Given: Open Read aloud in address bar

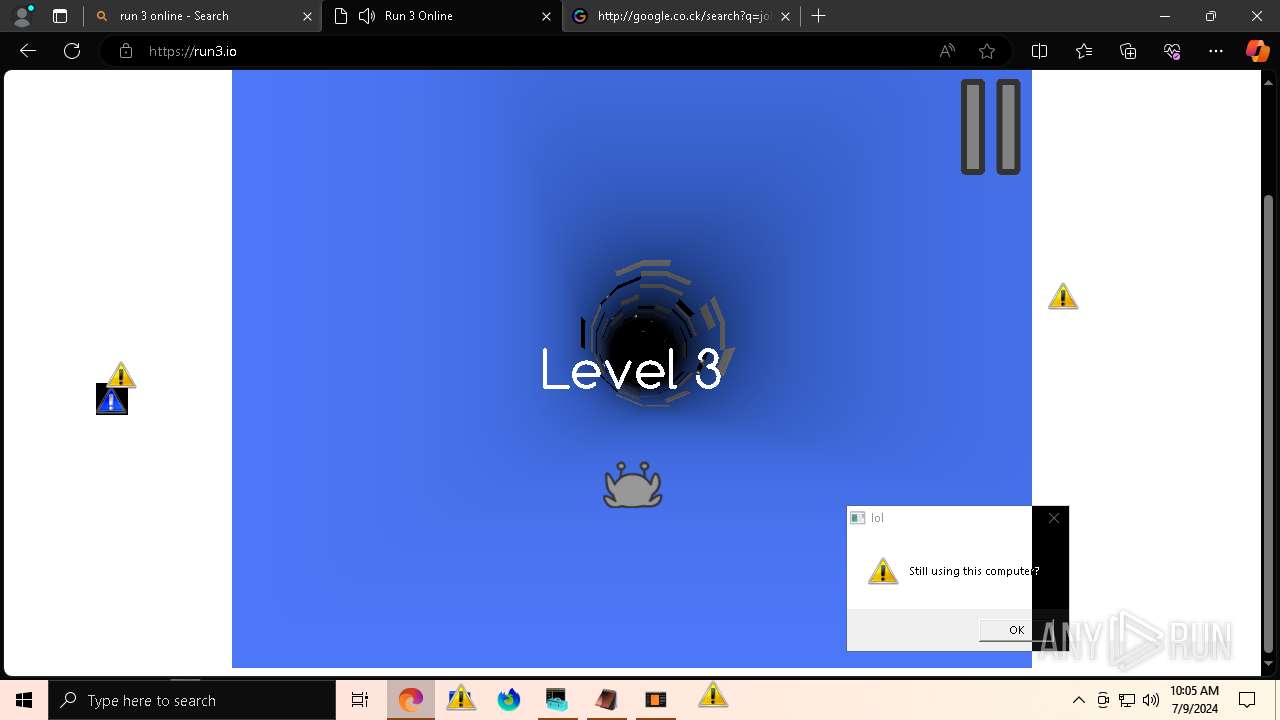Looking at the screenshot, I should pos(947,51).
